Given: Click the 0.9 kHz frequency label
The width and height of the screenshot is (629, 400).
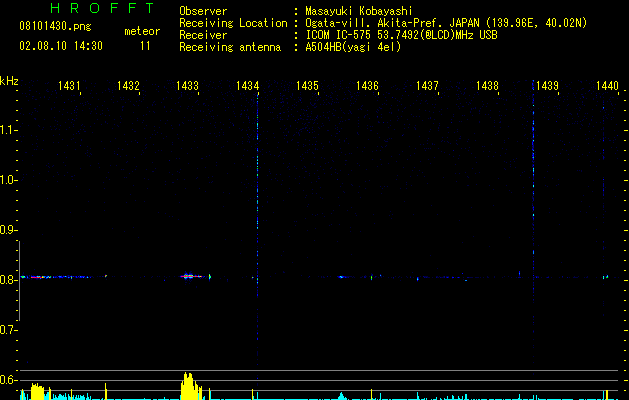Looking at the screenshot, I should [x=8, y=230].
